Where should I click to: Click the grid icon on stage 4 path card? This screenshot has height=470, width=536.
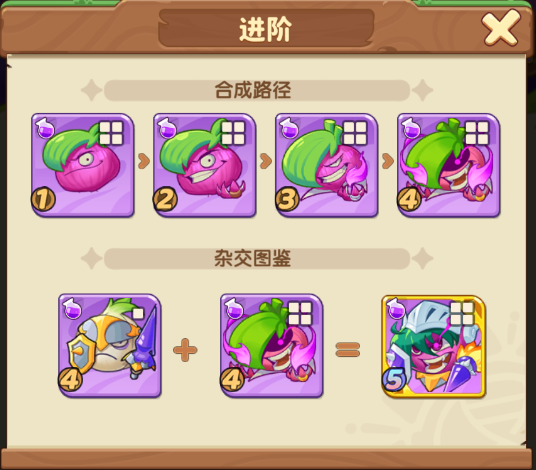[x=477, y=133]
